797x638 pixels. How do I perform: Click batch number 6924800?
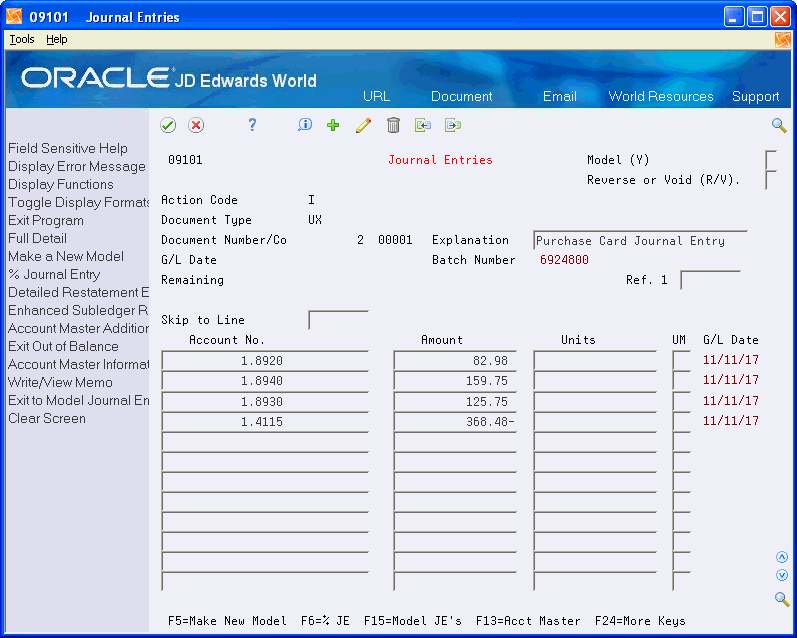tap(564, 260)
